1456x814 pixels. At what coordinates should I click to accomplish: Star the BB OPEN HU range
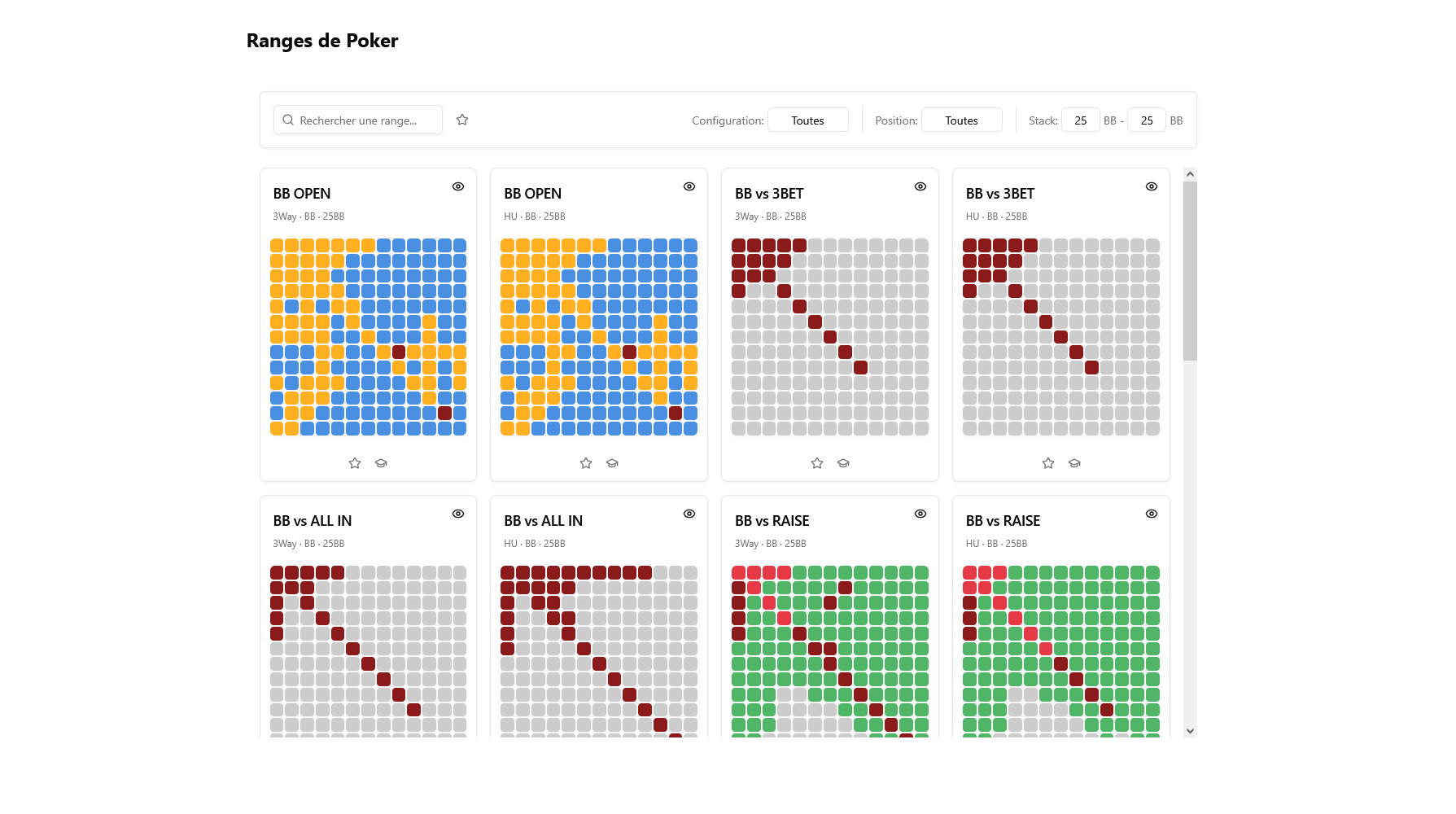point(586,463)
